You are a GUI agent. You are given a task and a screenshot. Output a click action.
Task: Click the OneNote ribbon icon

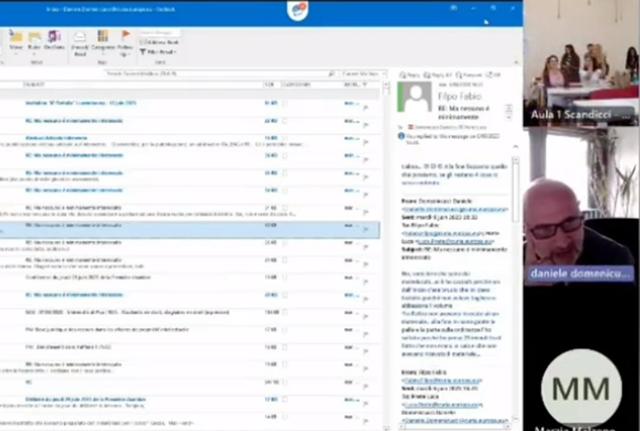click(54, 41)
